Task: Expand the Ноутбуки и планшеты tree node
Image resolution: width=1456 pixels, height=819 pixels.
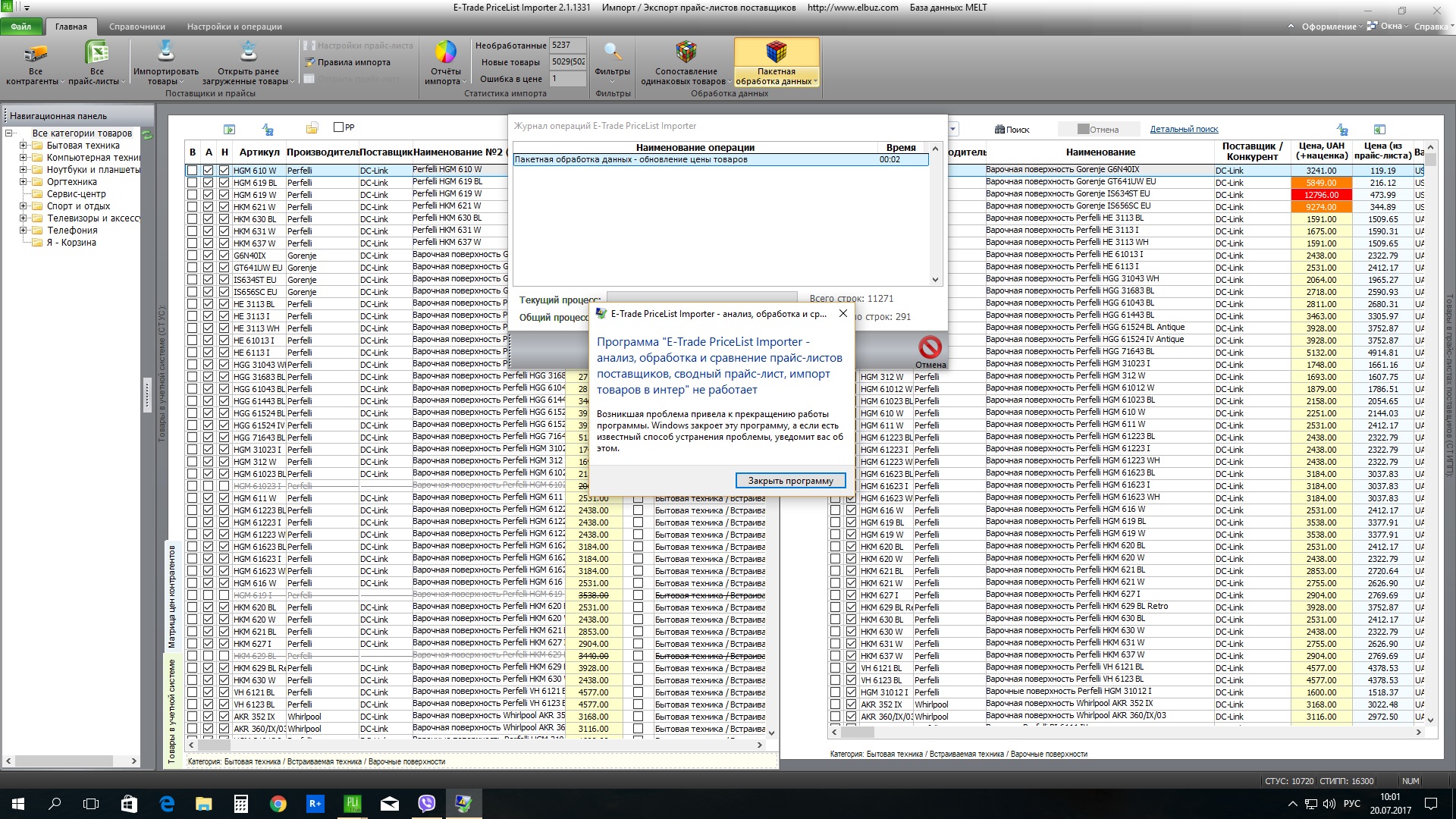Action: (x=23, y=170)
